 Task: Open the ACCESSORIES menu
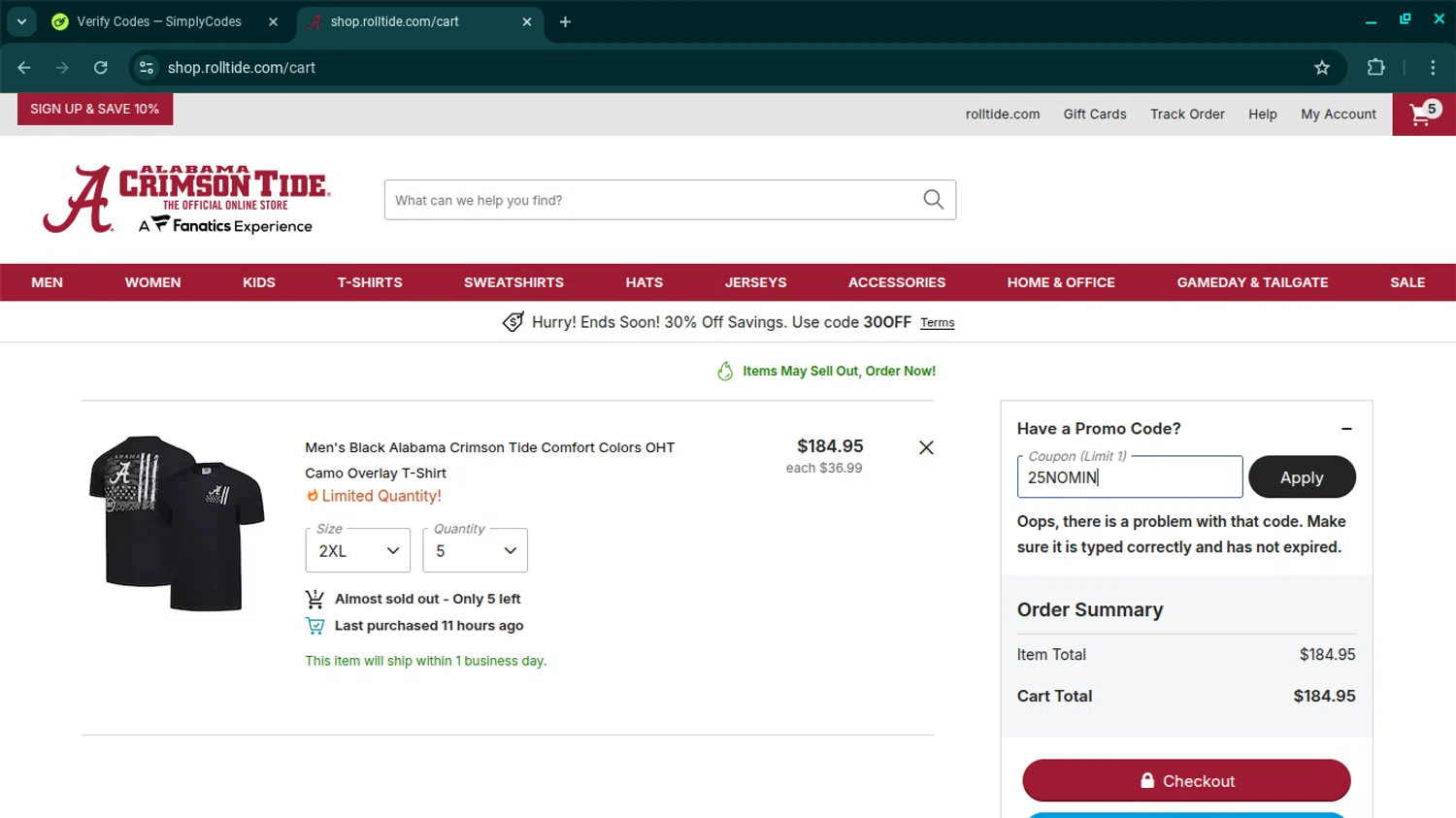click(897, 282)
